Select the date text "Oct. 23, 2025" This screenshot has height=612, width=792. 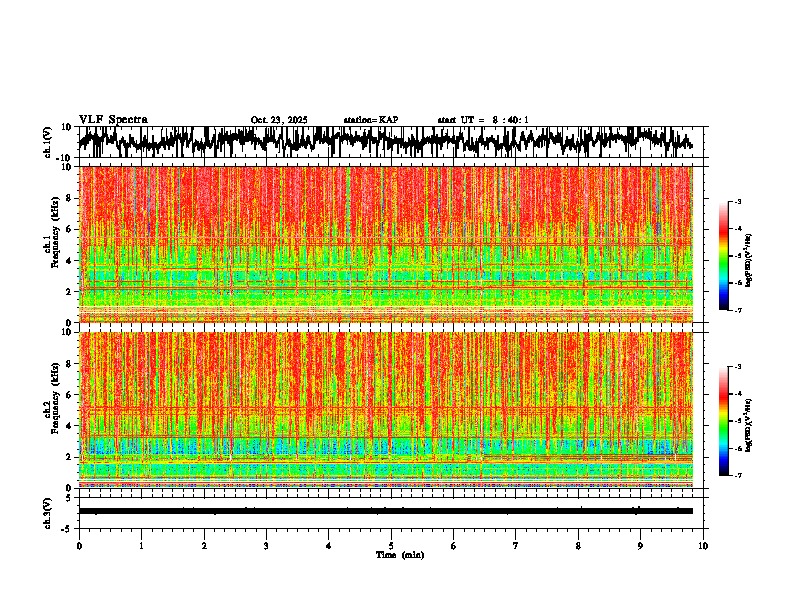(x=279, y=120)
